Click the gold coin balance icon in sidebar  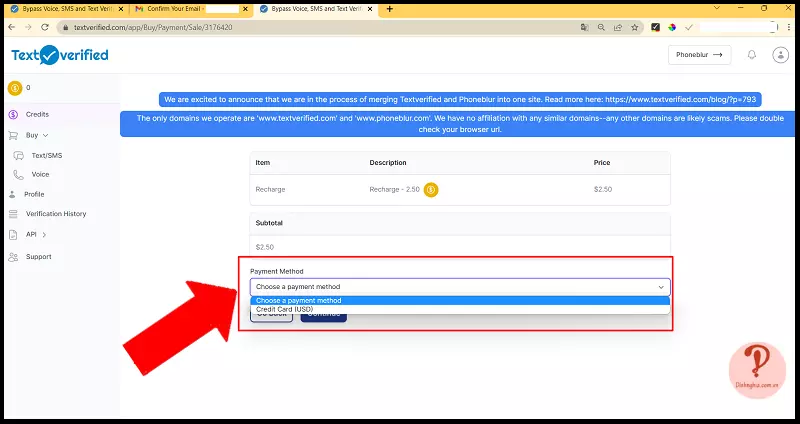[15, 88]
